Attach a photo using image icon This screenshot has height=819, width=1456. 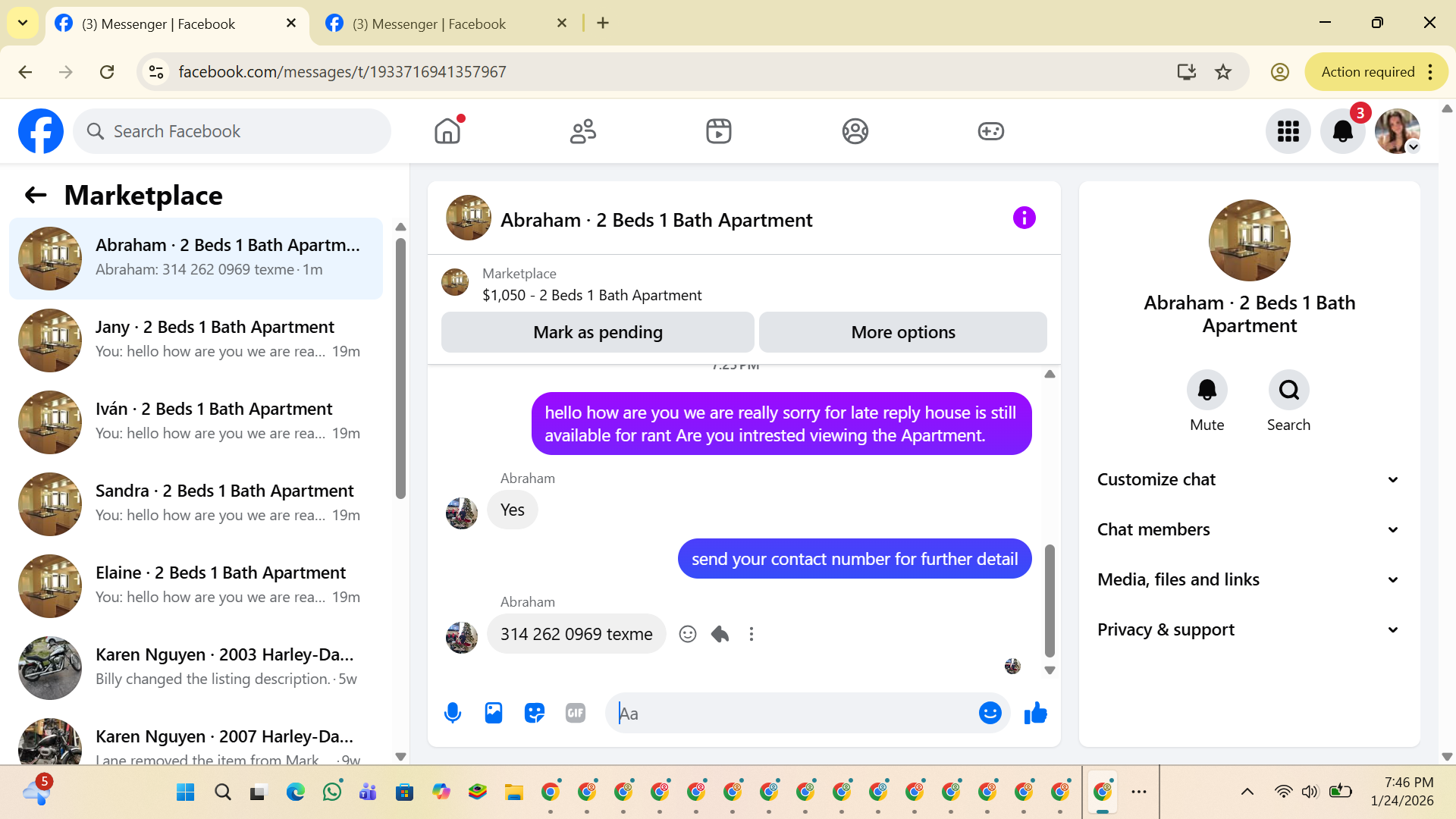494,713
